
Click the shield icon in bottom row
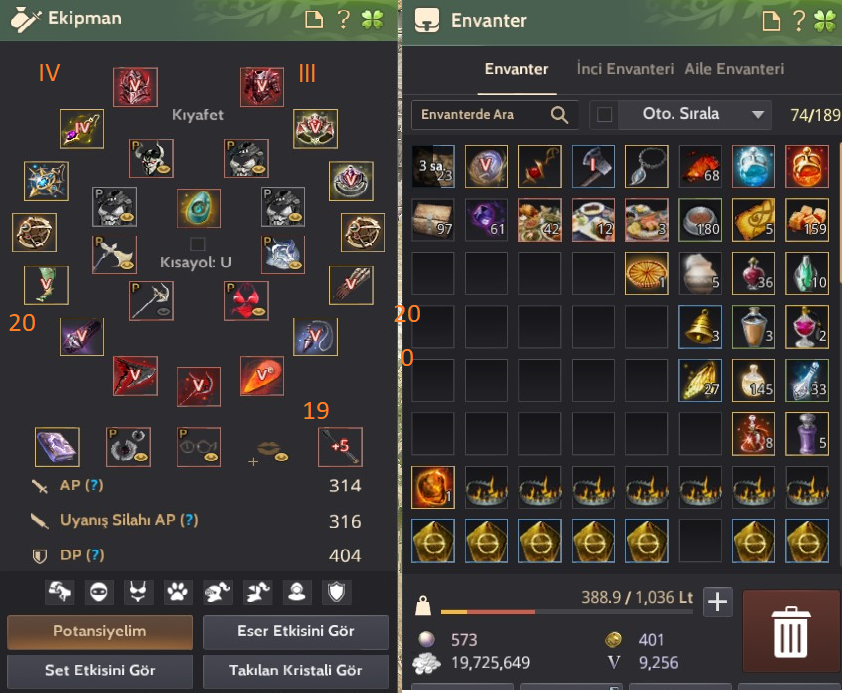[336, 592]
